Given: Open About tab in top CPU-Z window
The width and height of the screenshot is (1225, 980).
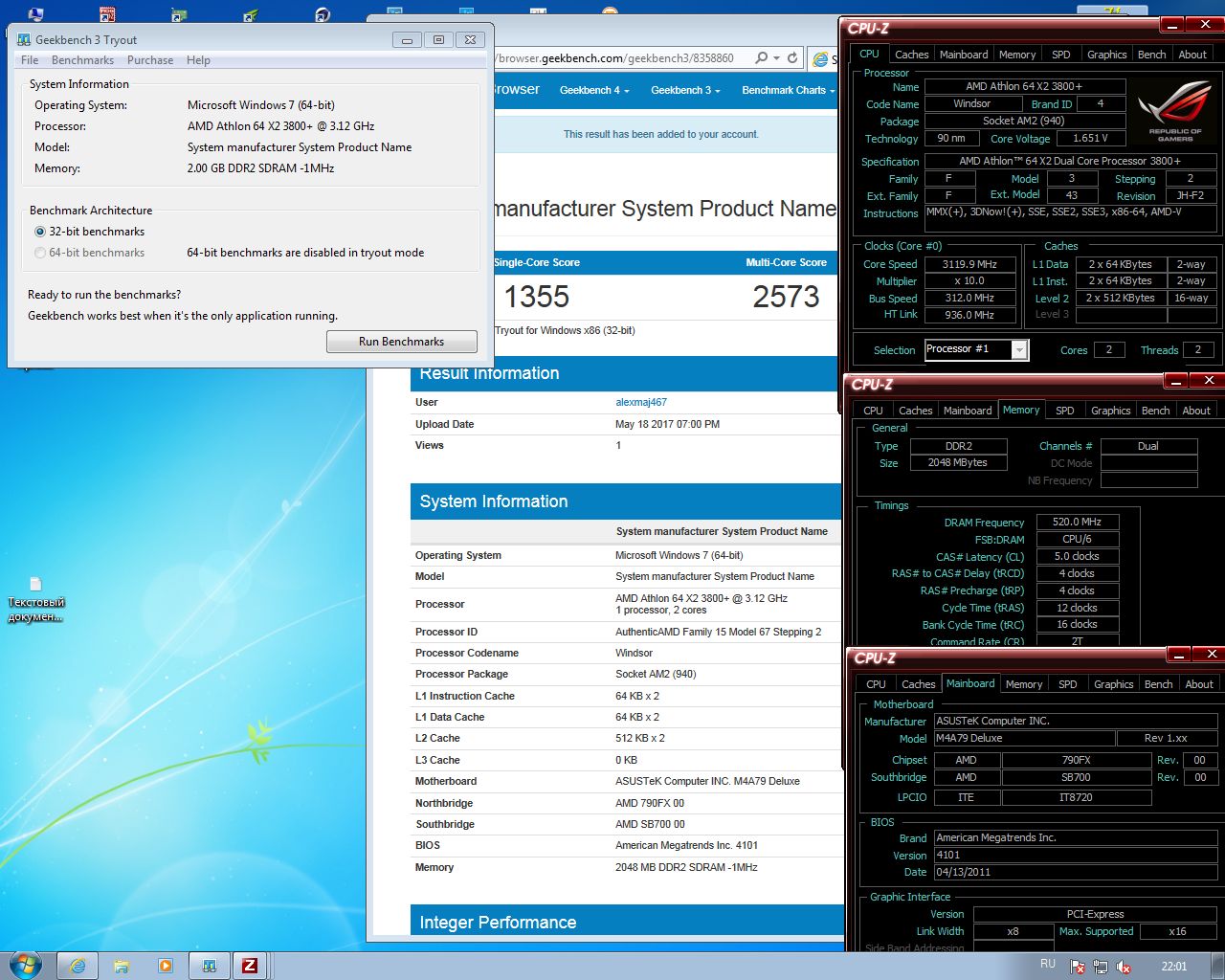Looking at the screenshot, I should [1192, 55].
